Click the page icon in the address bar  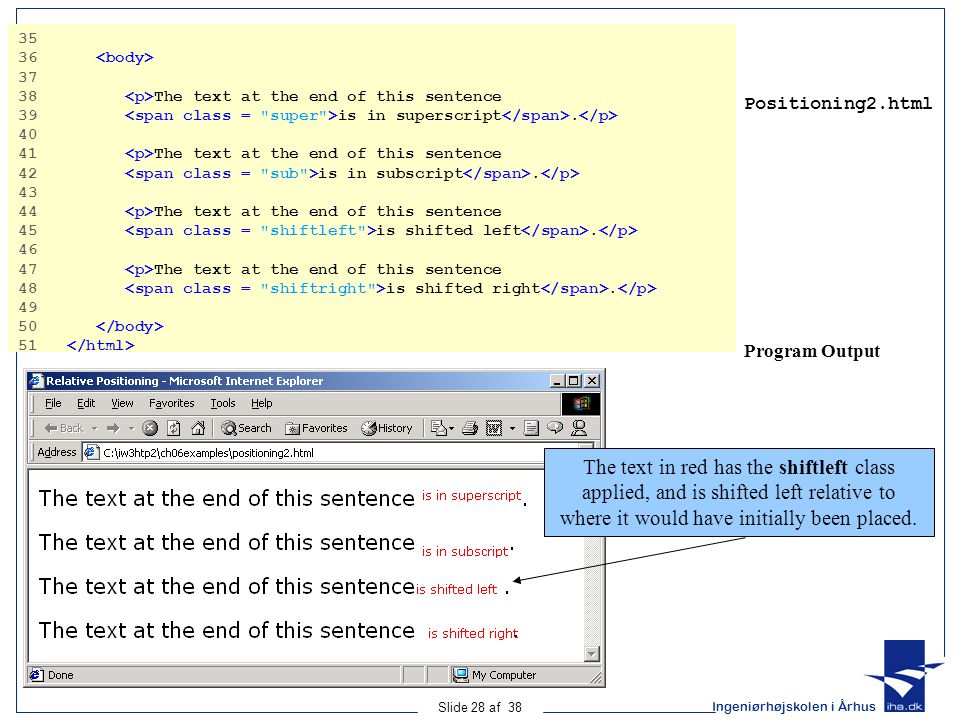click(91, 453)
